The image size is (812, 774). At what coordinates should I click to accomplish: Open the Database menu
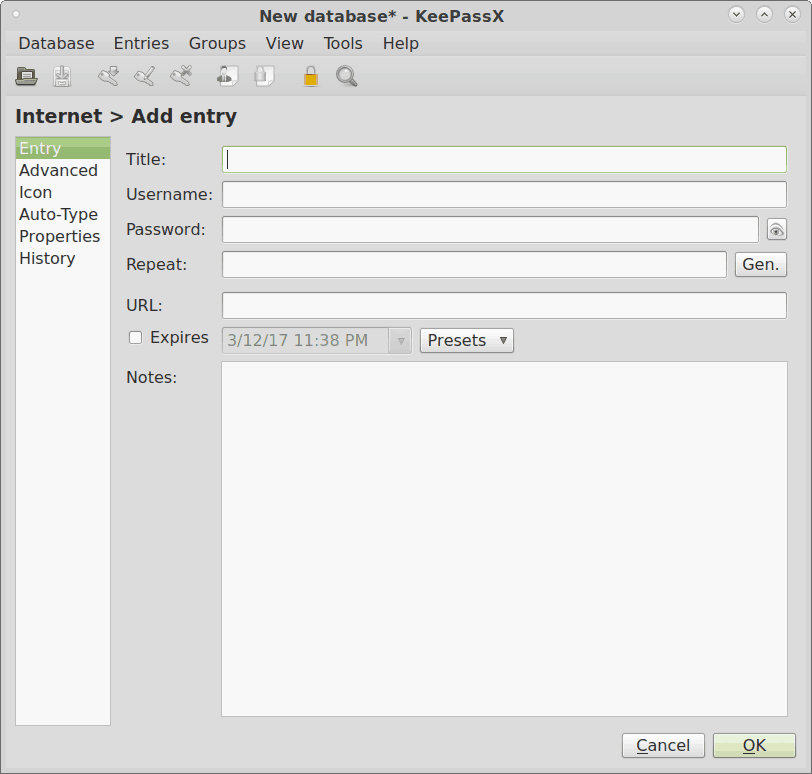tap(56, 43)
